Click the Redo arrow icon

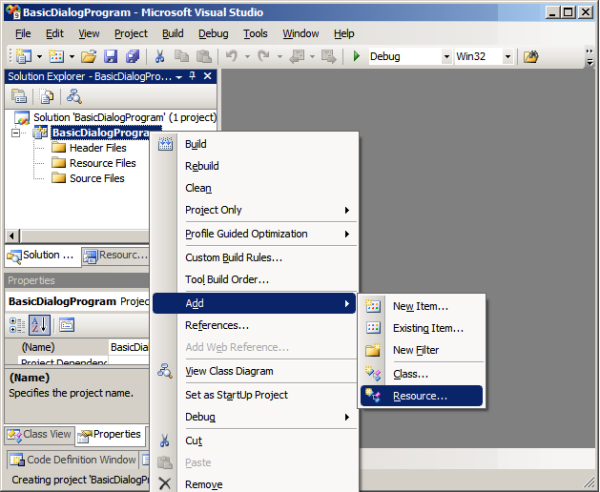pos(263,56)
